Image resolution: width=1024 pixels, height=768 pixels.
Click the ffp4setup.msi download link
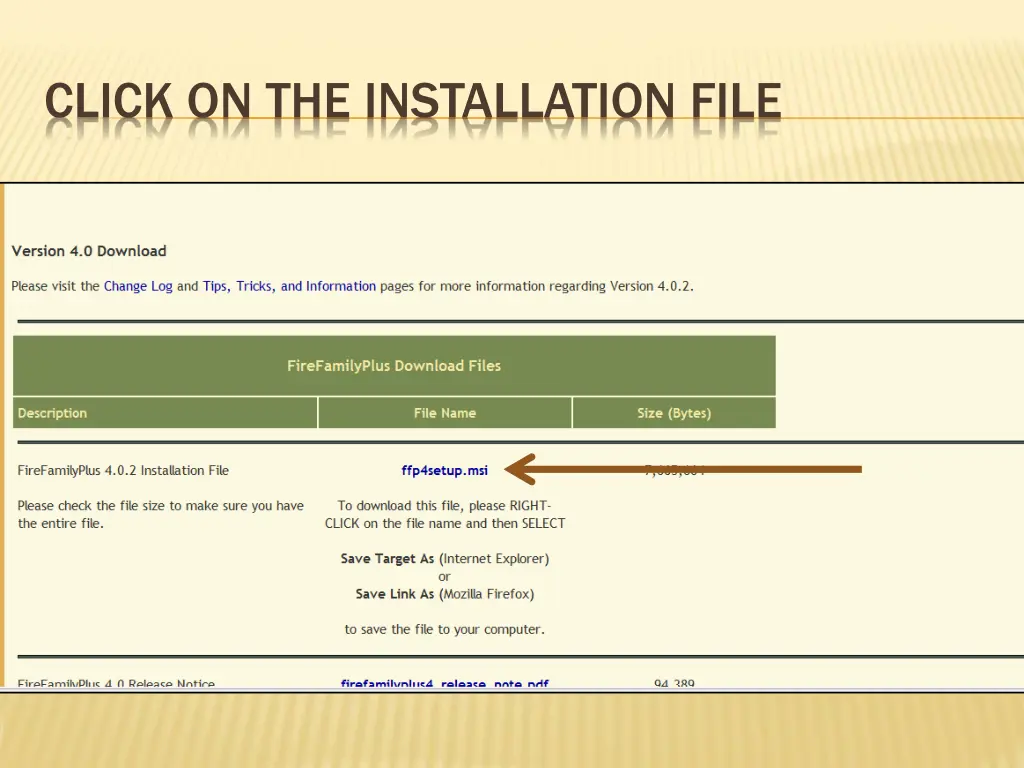pyautogui.click(x=444, y=470)
